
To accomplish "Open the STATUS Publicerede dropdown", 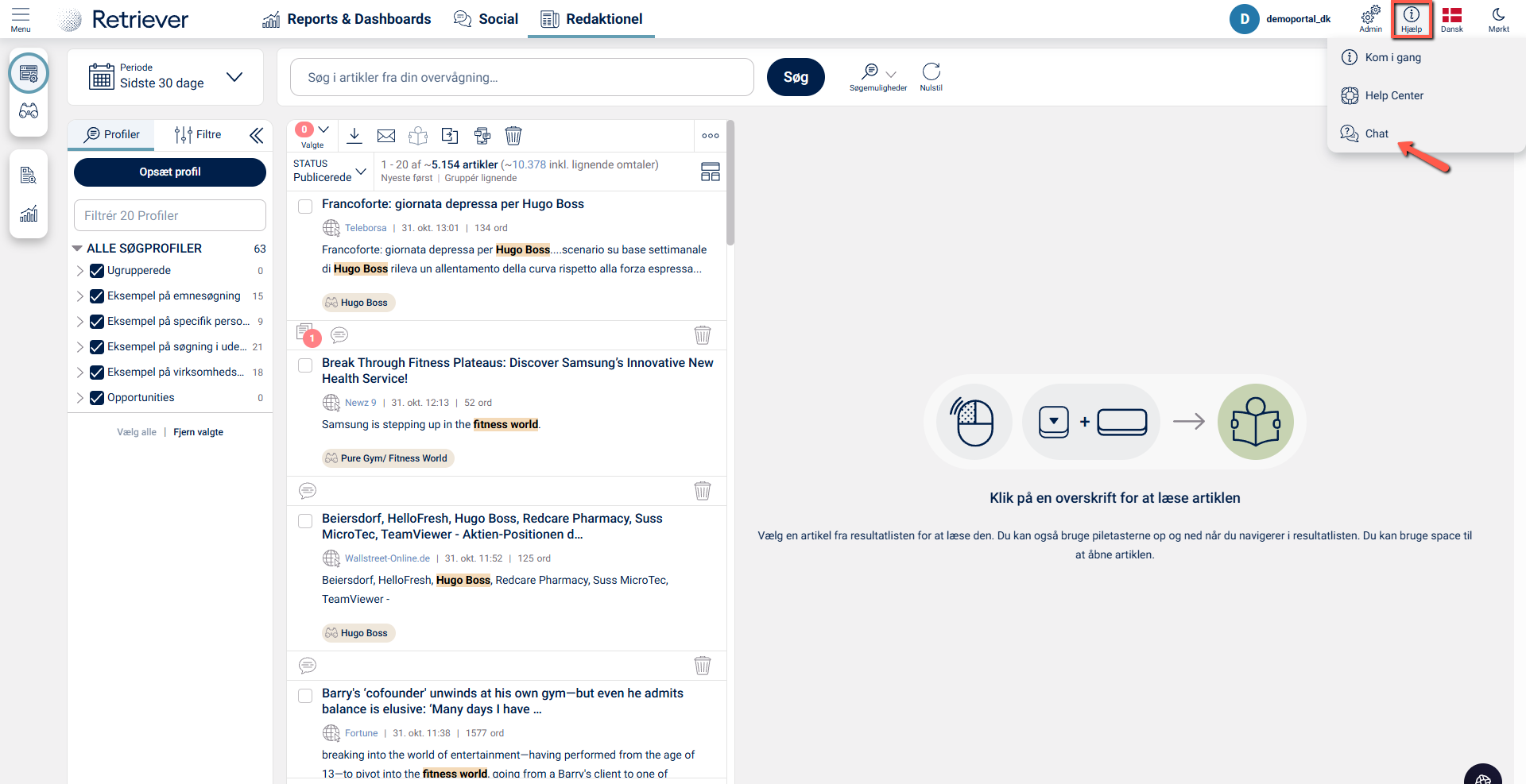I will point(330,171).
